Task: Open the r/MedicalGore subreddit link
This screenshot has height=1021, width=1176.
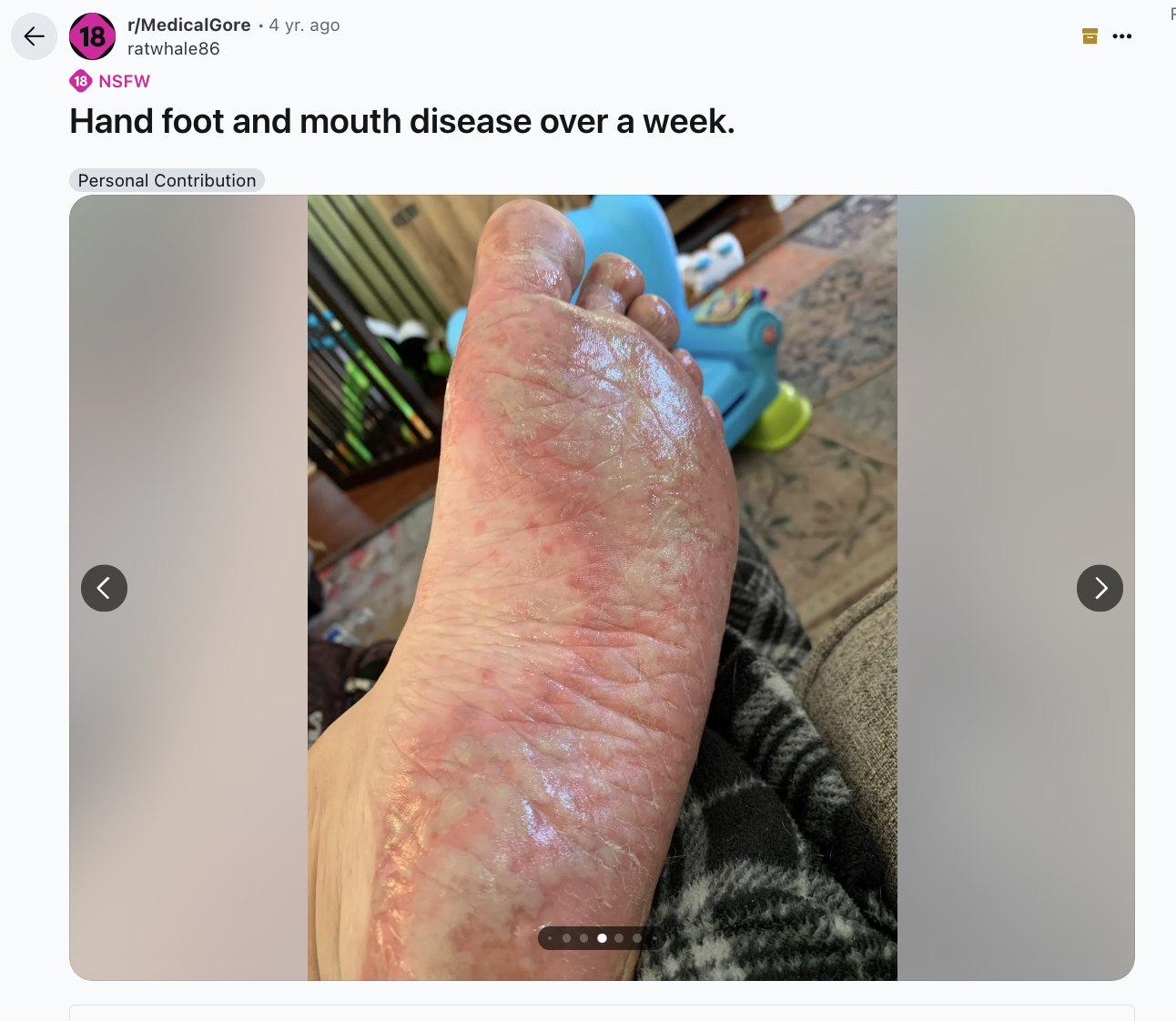Action: pyautogui.click(x=188, y=25)
